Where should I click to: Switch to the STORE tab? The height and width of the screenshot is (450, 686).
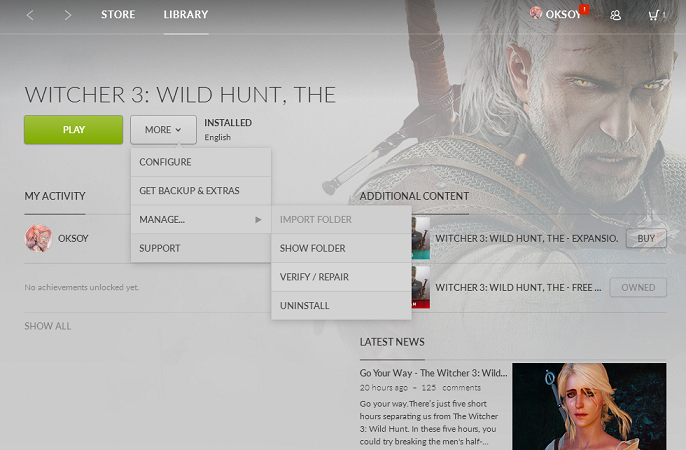click(118, 14)
